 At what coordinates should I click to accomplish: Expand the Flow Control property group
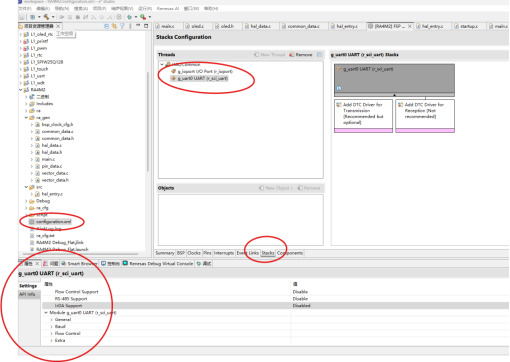[51, 334]
